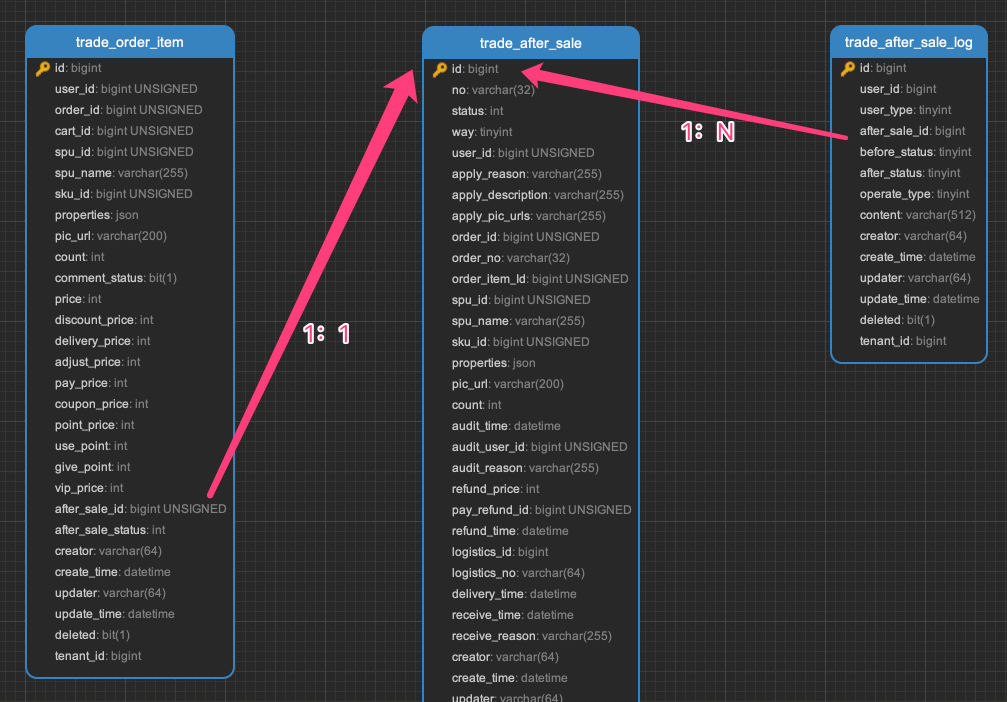This screenshot has height=702, width=1007.
Task: Select the order_item_id field in trade_after_sale
Action: point(540,279)
